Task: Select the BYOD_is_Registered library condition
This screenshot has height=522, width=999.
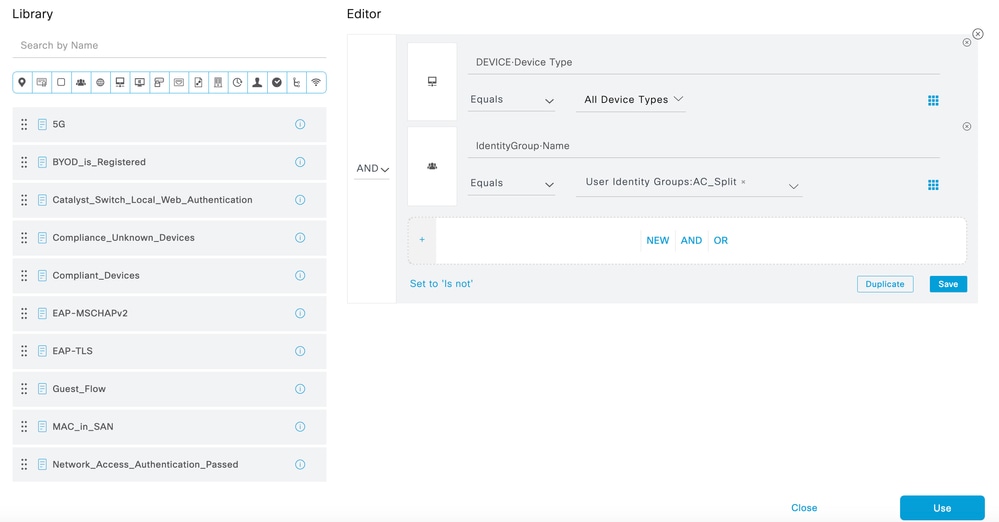Action: click(x=169, y=162)
